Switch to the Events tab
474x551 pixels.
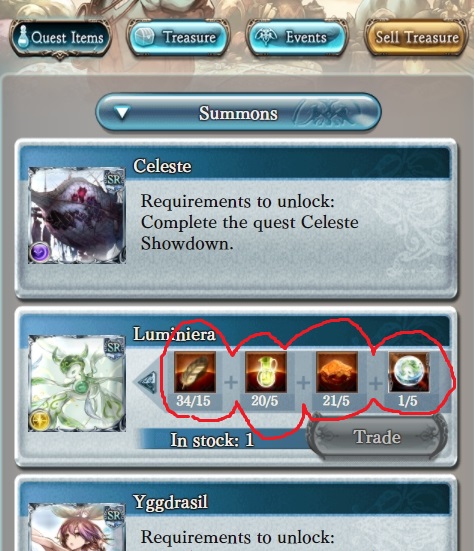[297, 37]
